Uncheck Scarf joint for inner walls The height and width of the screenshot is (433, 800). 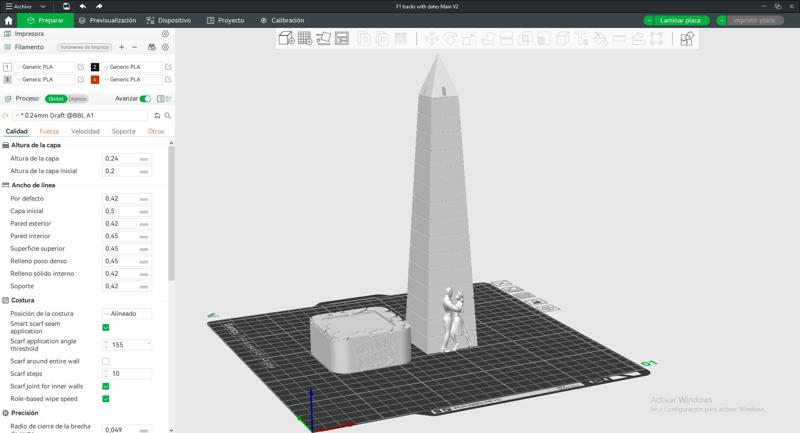coord(106,386)
